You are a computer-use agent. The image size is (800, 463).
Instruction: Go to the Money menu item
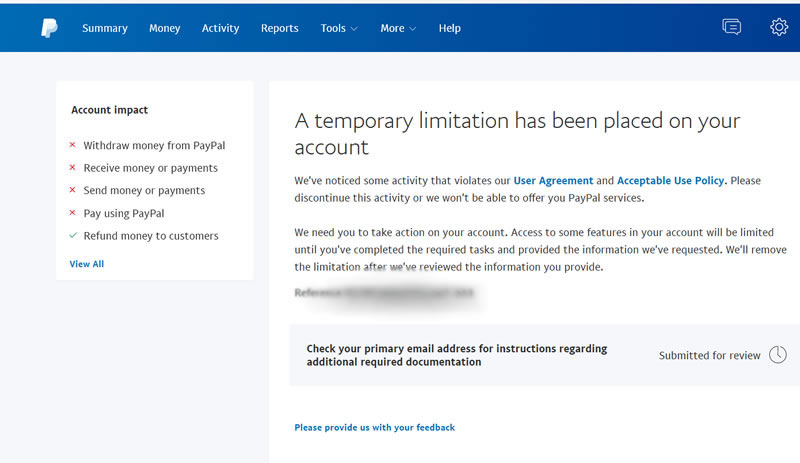click(164, 28)
